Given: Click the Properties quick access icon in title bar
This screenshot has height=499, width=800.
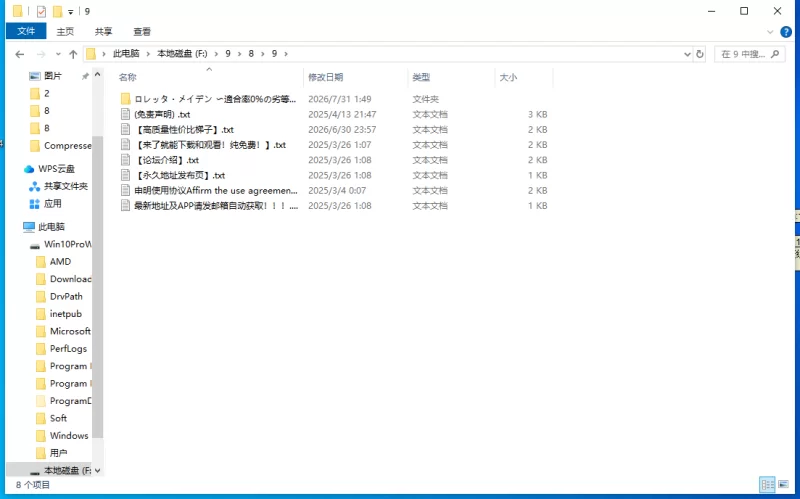Looking at the screenshot, I should tap(41, 11).
